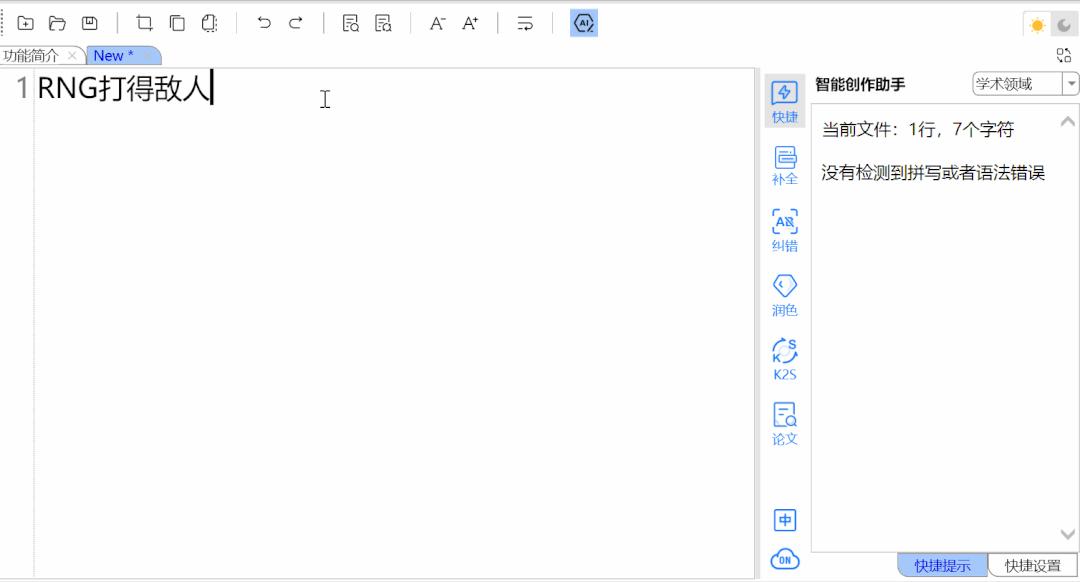The image size is (1080, 582).
Task: Click the text RNG打得敌人 in the editor
Action: point(124,88)
